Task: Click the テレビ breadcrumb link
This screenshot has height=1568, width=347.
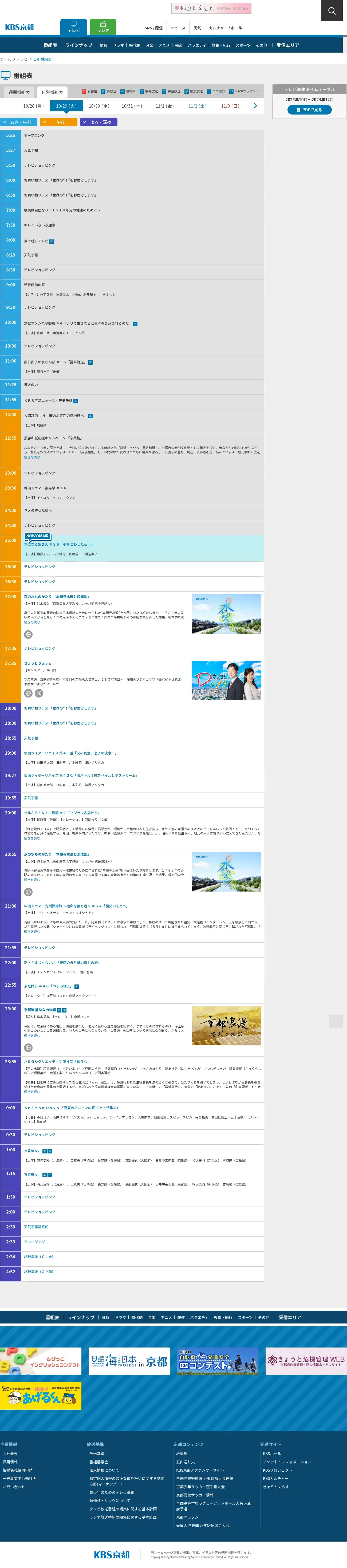Action: pyautogui.click(x=22, y=59)
